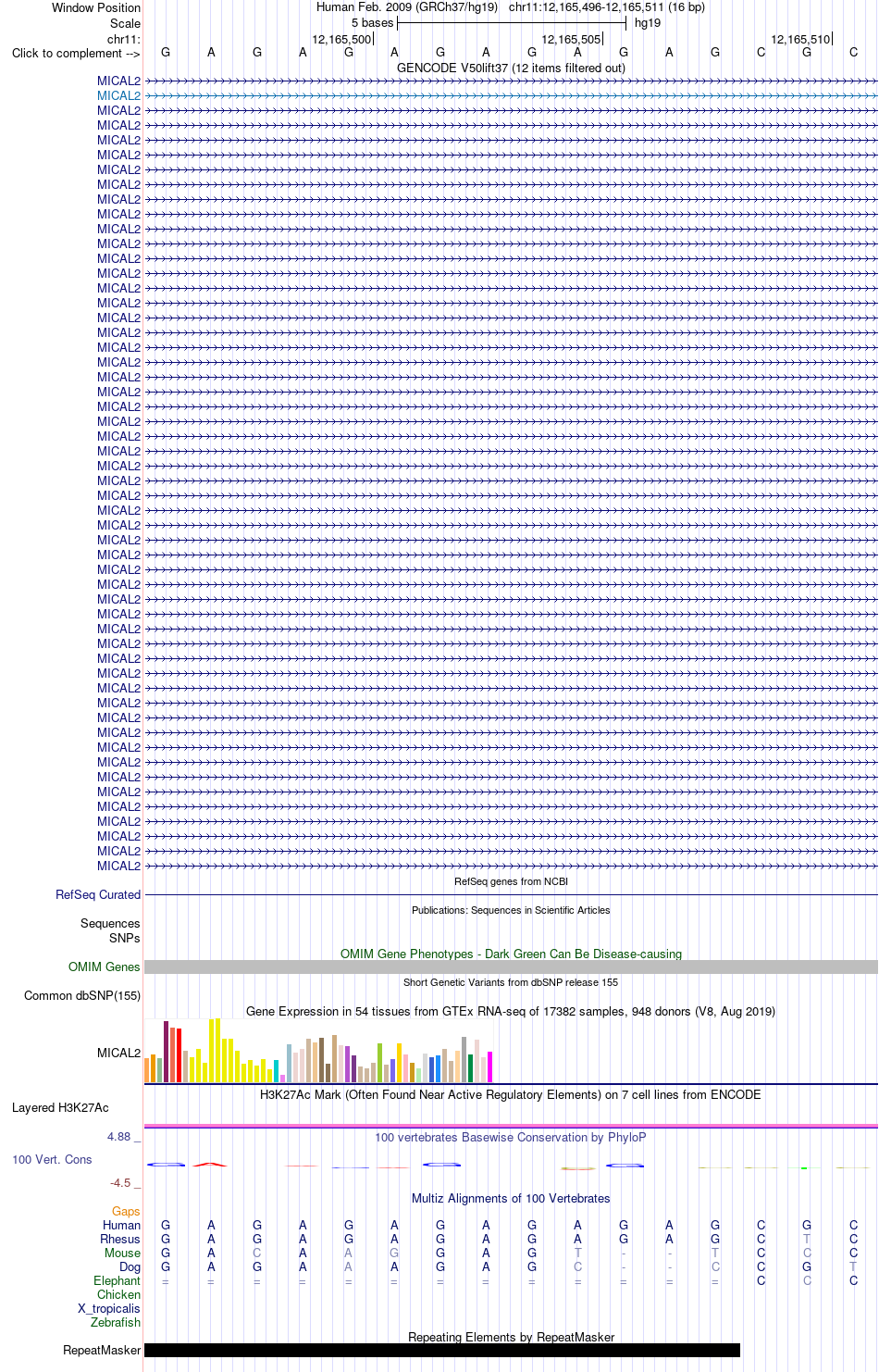
Task: Open the GENCODE V50lift37 track title
Action: 511,68
